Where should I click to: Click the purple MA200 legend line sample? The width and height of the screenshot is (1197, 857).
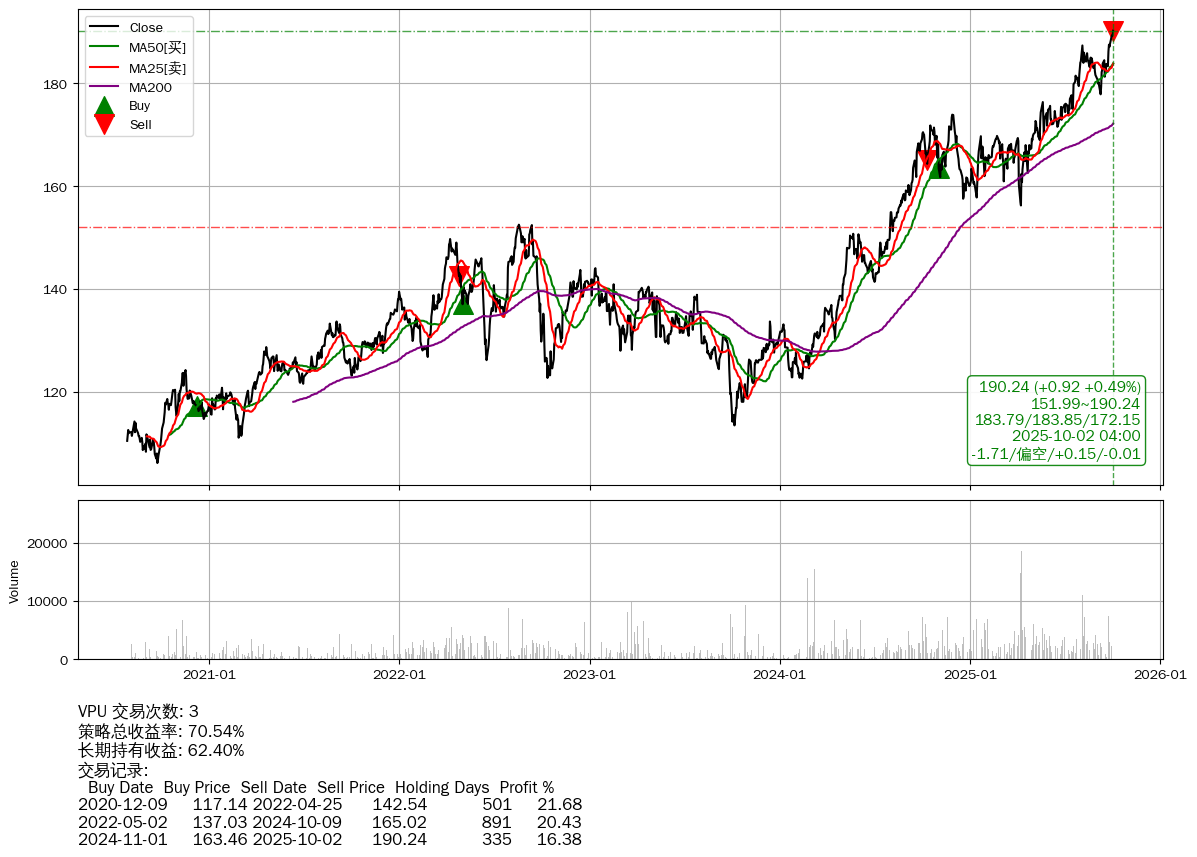point(104,87)
